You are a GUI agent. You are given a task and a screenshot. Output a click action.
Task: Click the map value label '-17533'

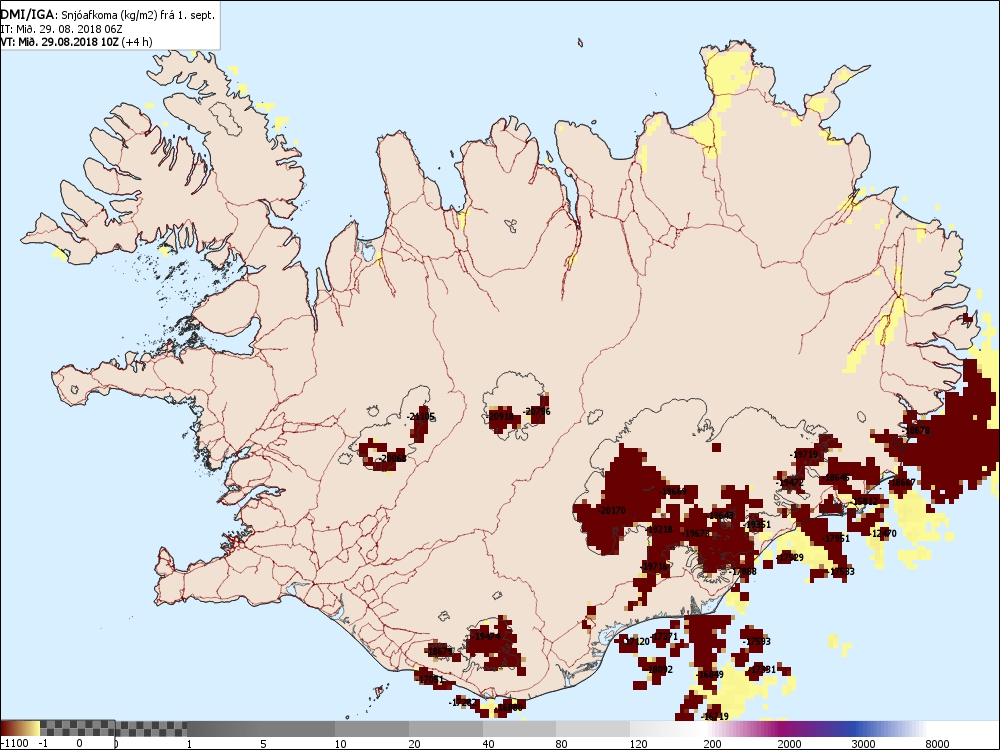(841, 571)
